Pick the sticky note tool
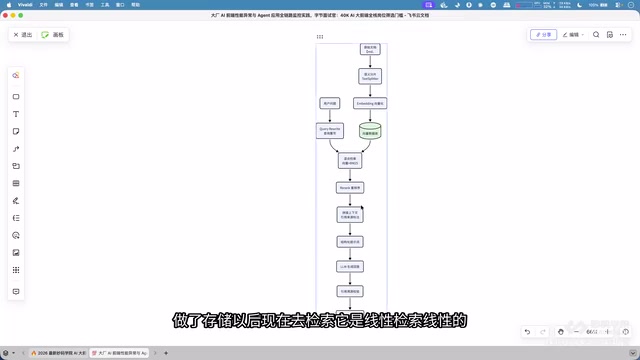Screen dimensions: 640x360 tap(16, 131)
